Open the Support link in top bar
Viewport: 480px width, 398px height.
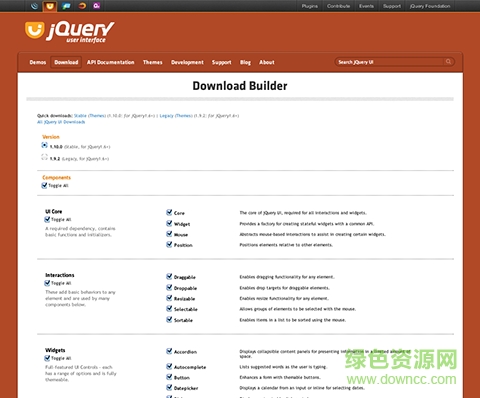[392, 6]
